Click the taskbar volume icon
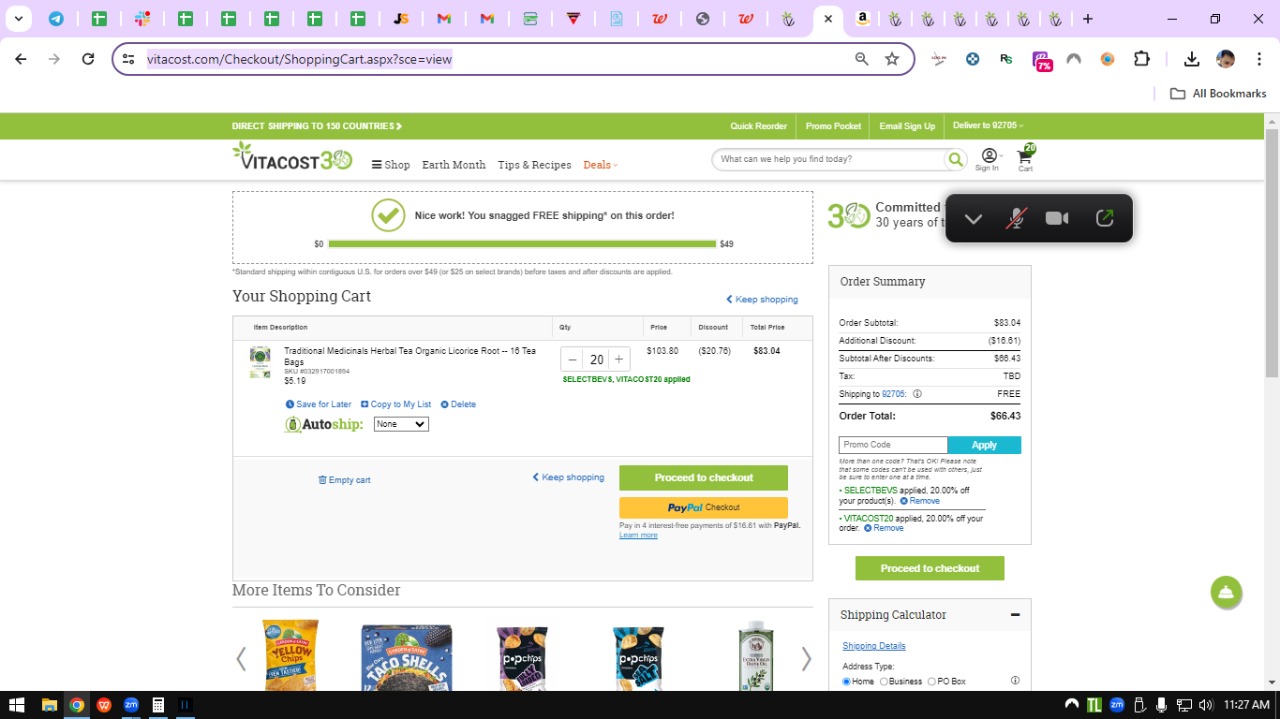The width and height of the screenshot is (1280, 719). tap(1205, 705)
